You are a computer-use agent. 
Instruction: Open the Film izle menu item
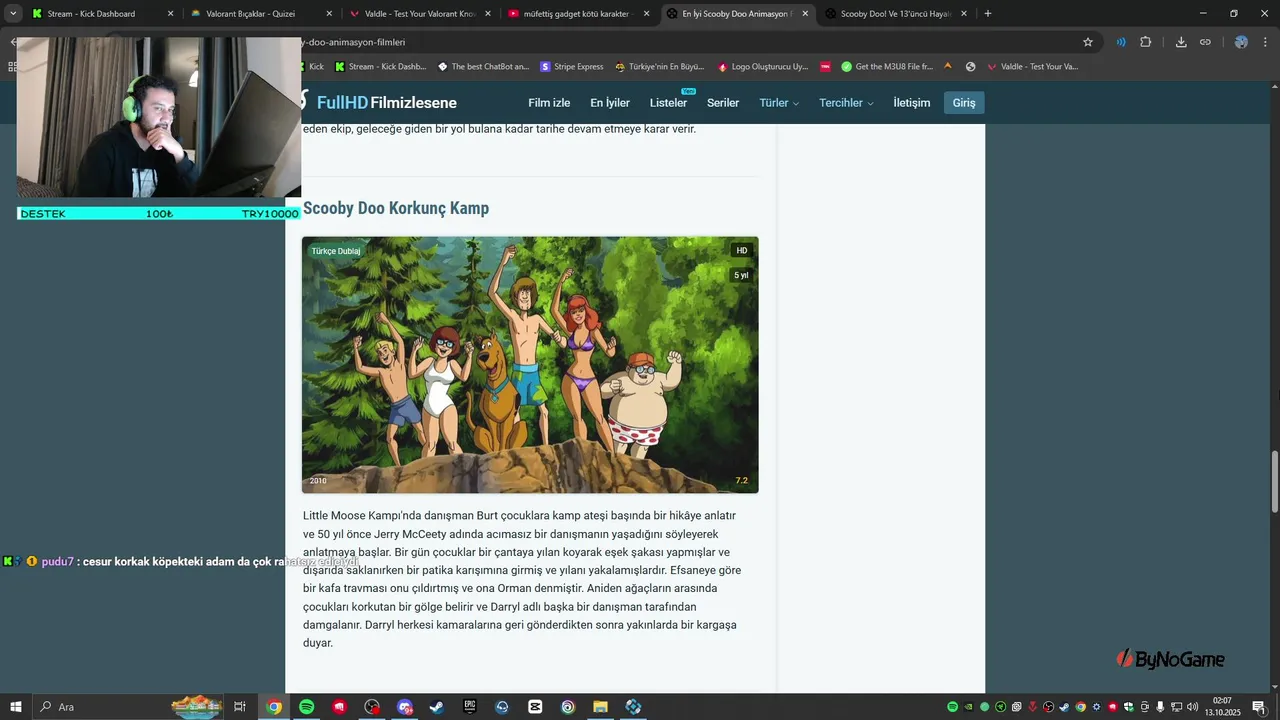(x=549, y=103)
